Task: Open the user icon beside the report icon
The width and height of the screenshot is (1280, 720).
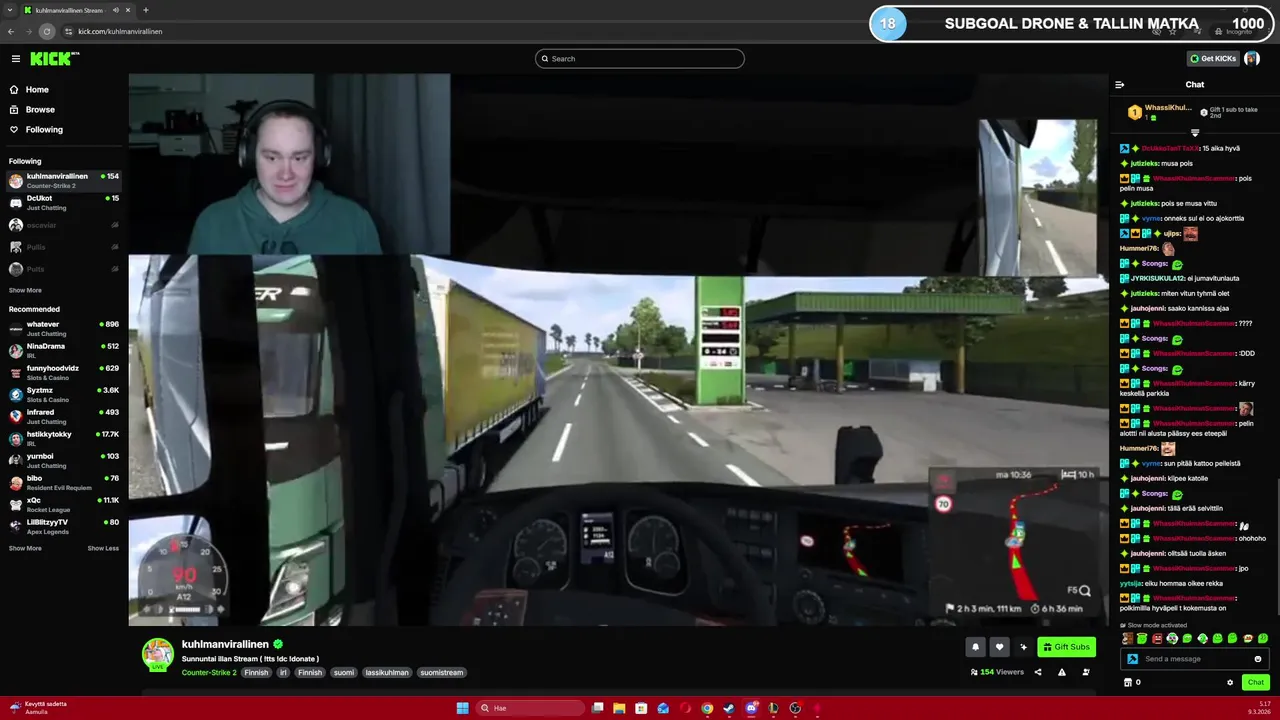Action: pyautogui.click(x=1086, y=672)
